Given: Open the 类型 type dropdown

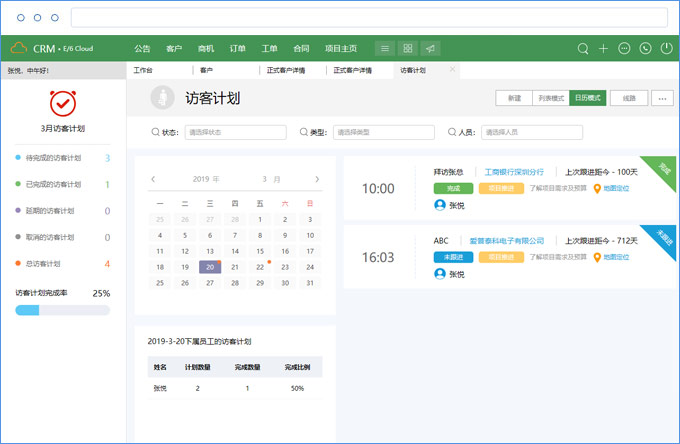Looking at the screenshot, I should tap(384, 132).
